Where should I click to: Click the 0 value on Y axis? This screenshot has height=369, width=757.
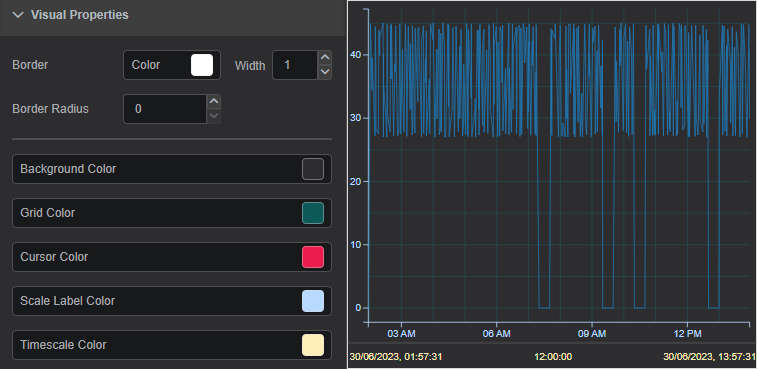357,308
